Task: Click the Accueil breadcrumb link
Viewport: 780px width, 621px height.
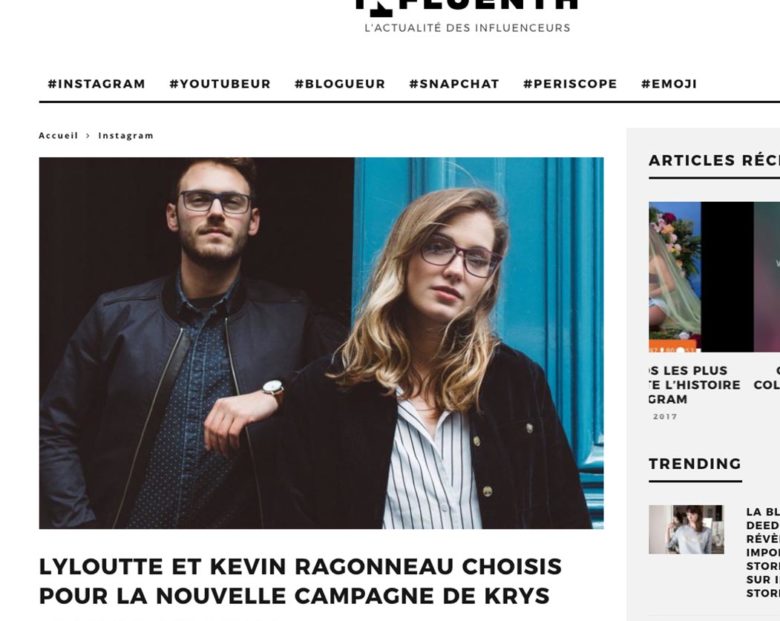Action: click(x=58, y=135)
